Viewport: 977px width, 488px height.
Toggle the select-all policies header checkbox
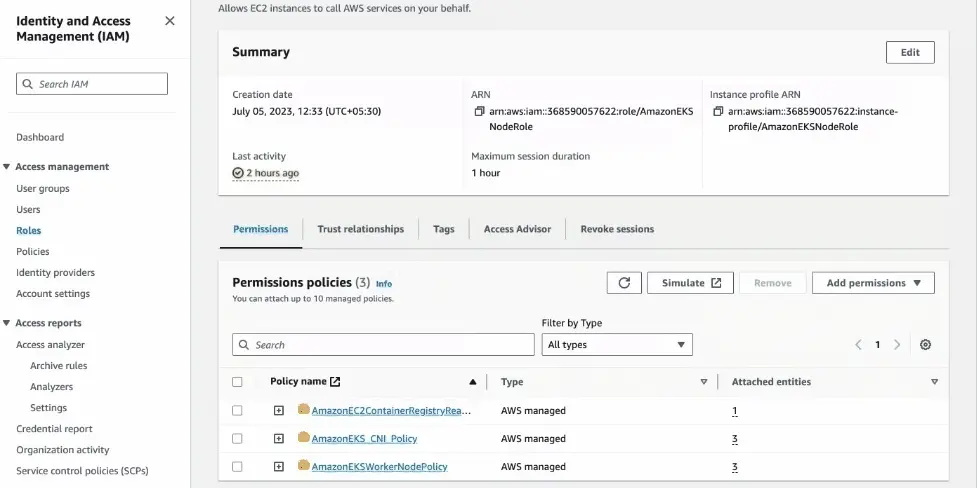pyautogui.click(x=237, y=382)
